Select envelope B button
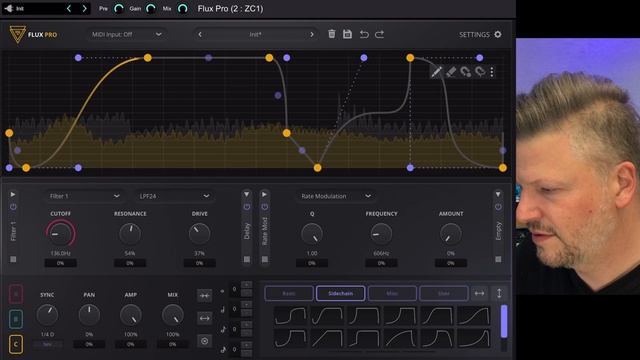 [16, 319]
